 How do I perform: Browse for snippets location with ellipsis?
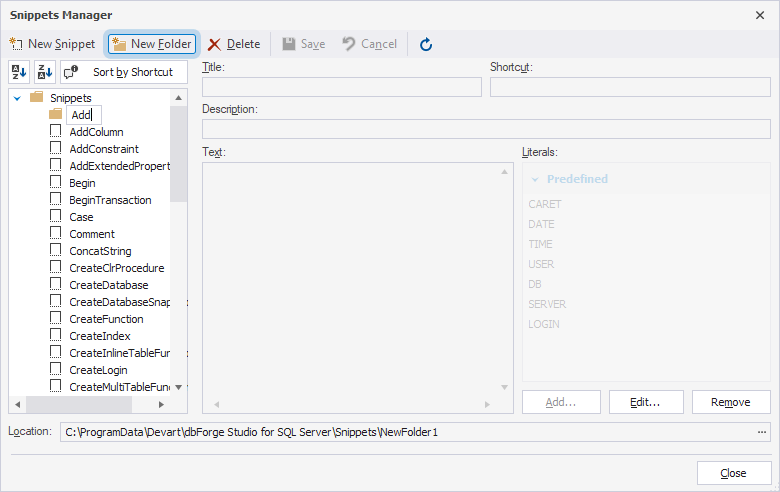coord(762,432)
